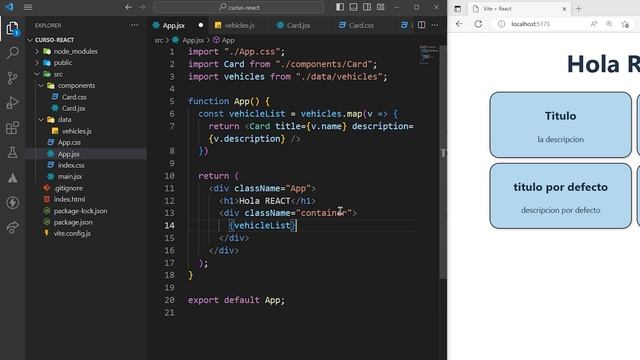Open the Testing flask icon view
This screenshot has width=640, height=360.
12,153
